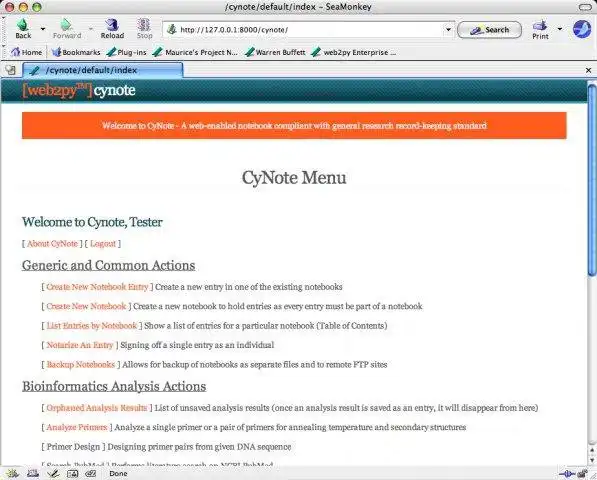This screenshot has height=480, width=597.
Task: Open the About CyNote link
Action: click(x=52, y=244)
